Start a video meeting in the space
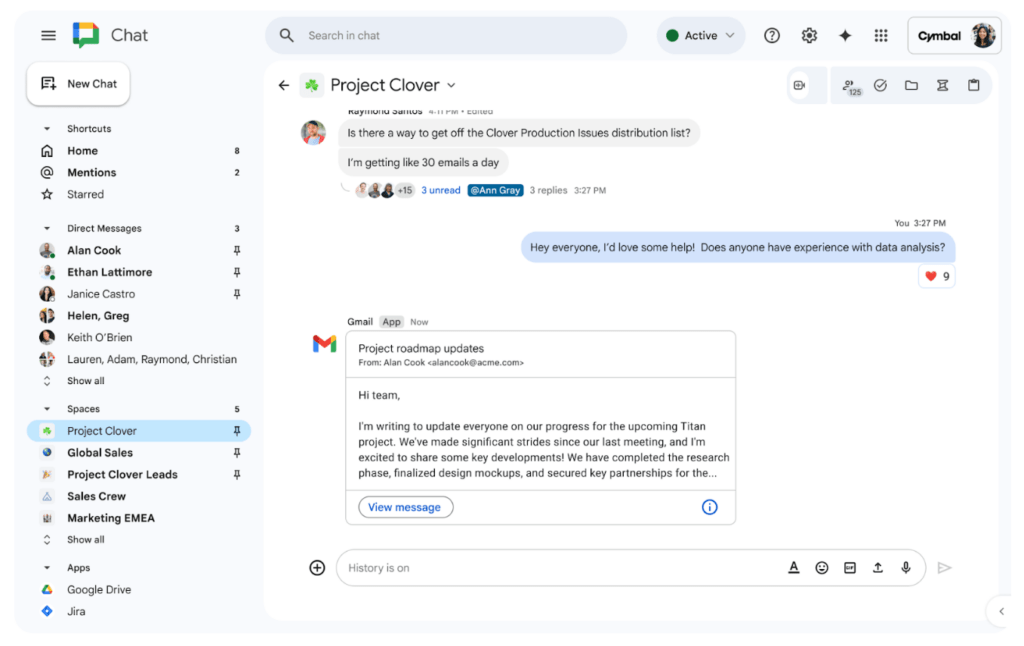The height and width of the screenshot is (646, 1024). click(x=799, y=85)
